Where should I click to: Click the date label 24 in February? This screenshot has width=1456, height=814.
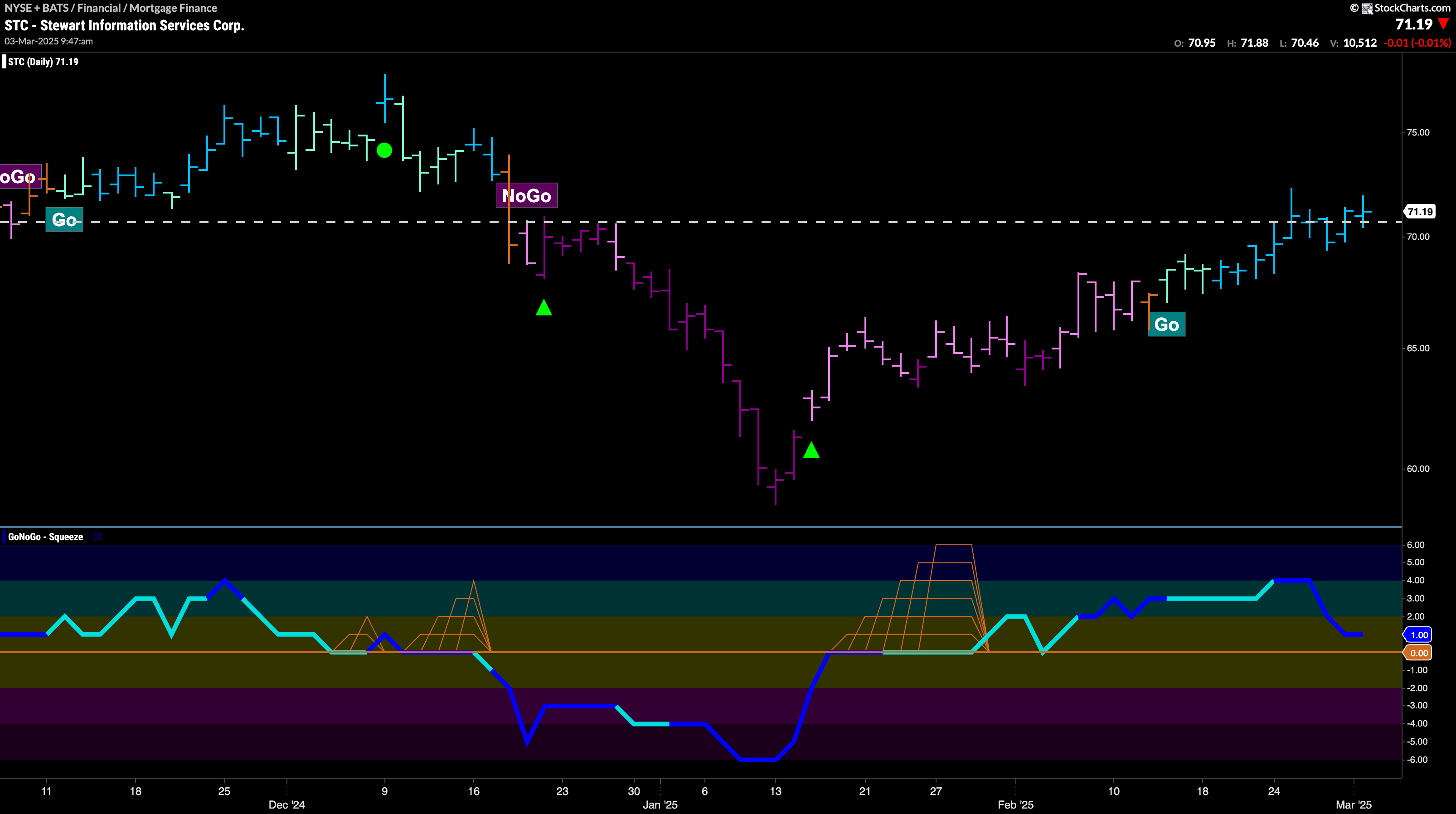pos(1273,791)
